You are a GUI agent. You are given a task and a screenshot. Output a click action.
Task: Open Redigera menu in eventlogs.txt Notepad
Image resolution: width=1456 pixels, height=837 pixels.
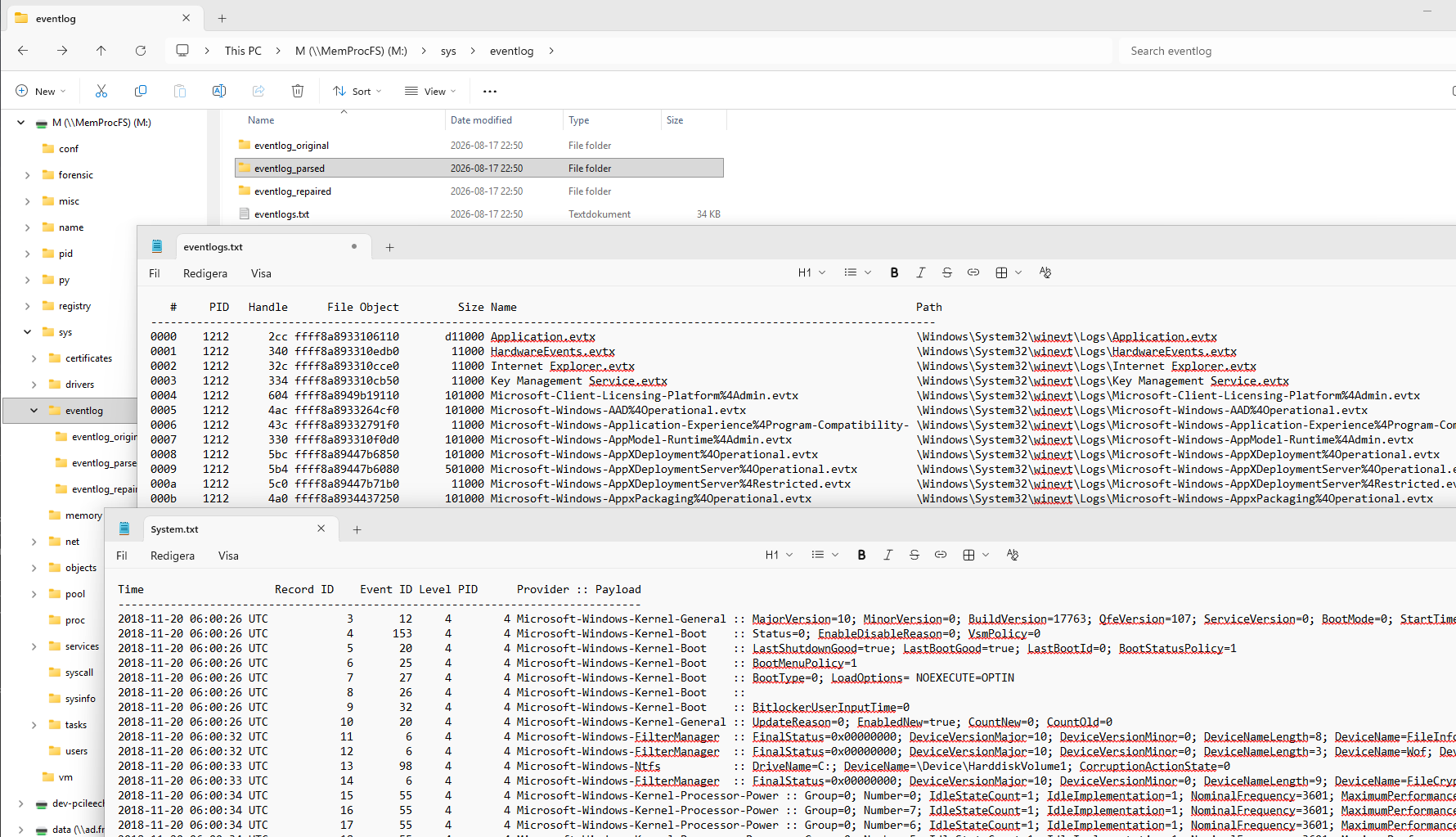tap(205, 273)
